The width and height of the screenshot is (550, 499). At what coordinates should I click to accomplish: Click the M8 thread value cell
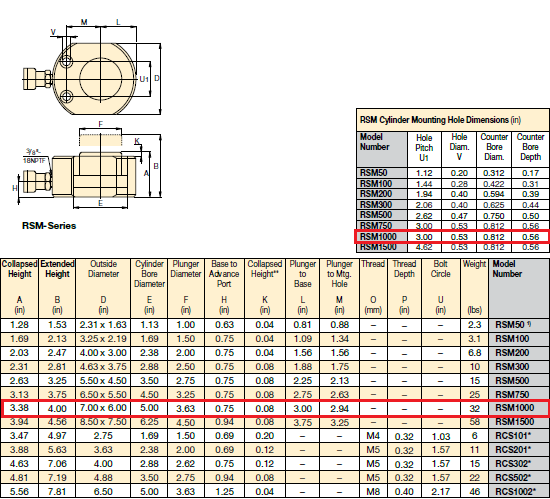tap(373, 492)
